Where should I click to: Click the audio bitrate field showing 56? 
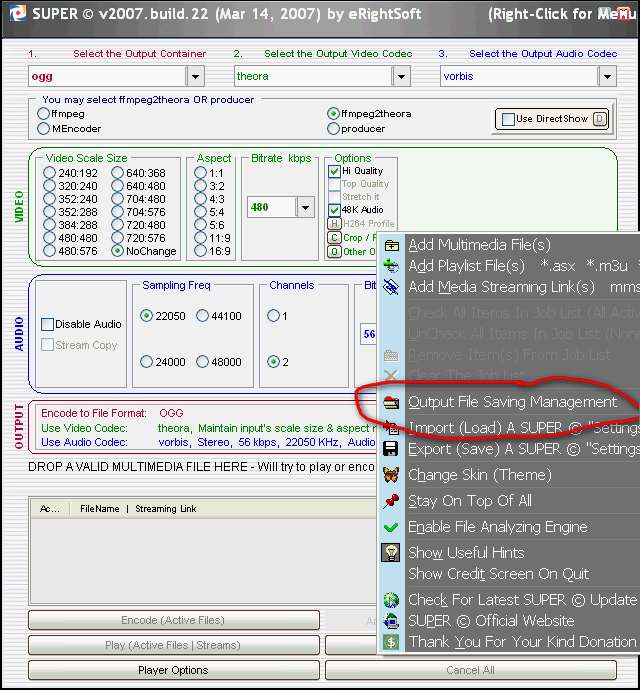pos(369,334)
